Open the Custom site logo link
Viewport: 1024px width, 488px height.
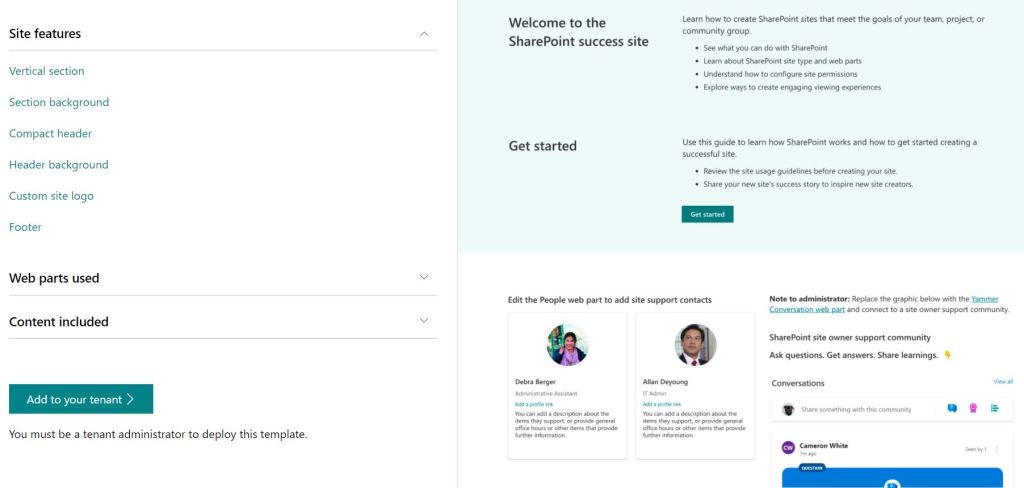51,196
